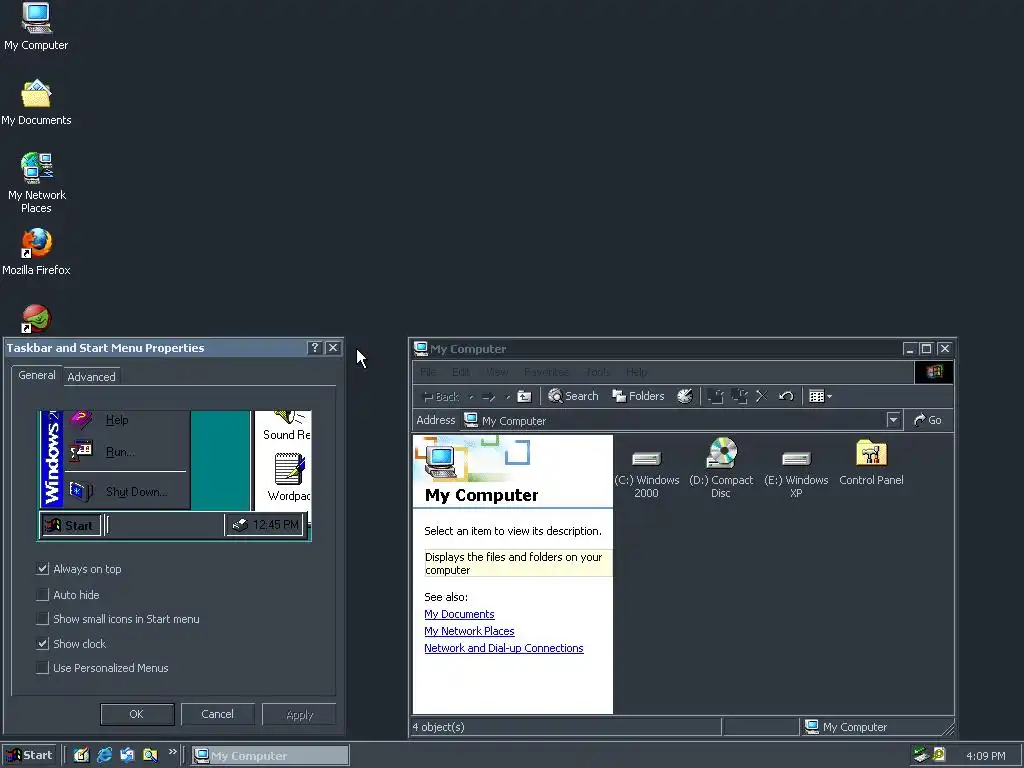Expand quick launch overflow chevron

tap(172, 752)
